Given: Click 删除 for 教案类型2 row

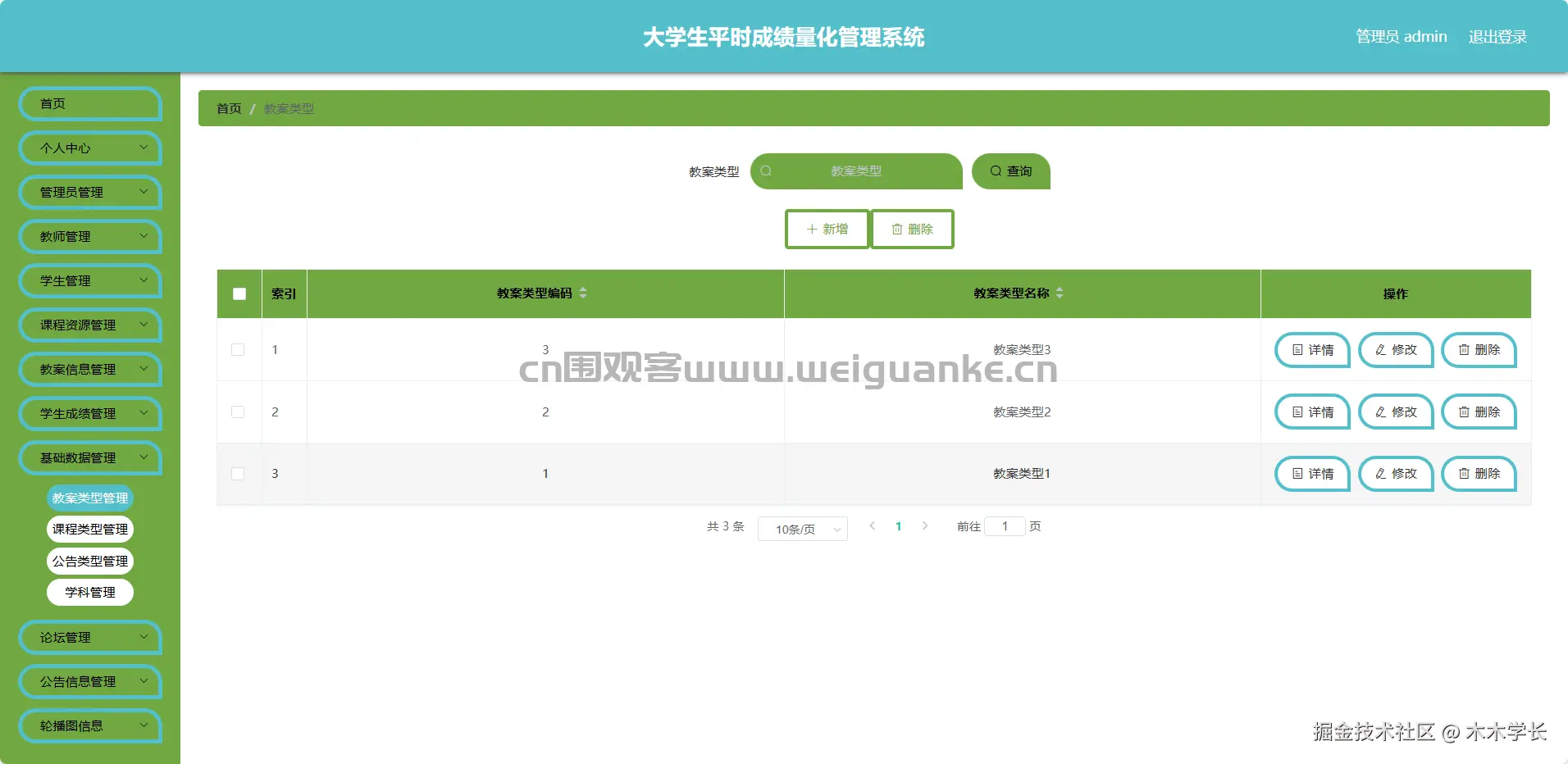Looking at the screenshot, I should pyautogui.click(x=1479, y=412).
